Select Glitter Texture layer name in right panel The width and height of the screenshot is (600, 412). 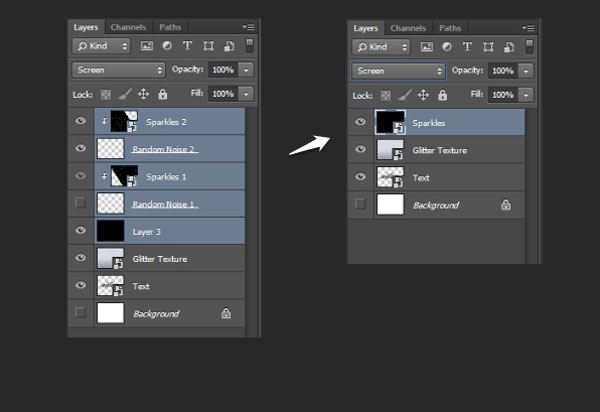click(x=440, y=150)
